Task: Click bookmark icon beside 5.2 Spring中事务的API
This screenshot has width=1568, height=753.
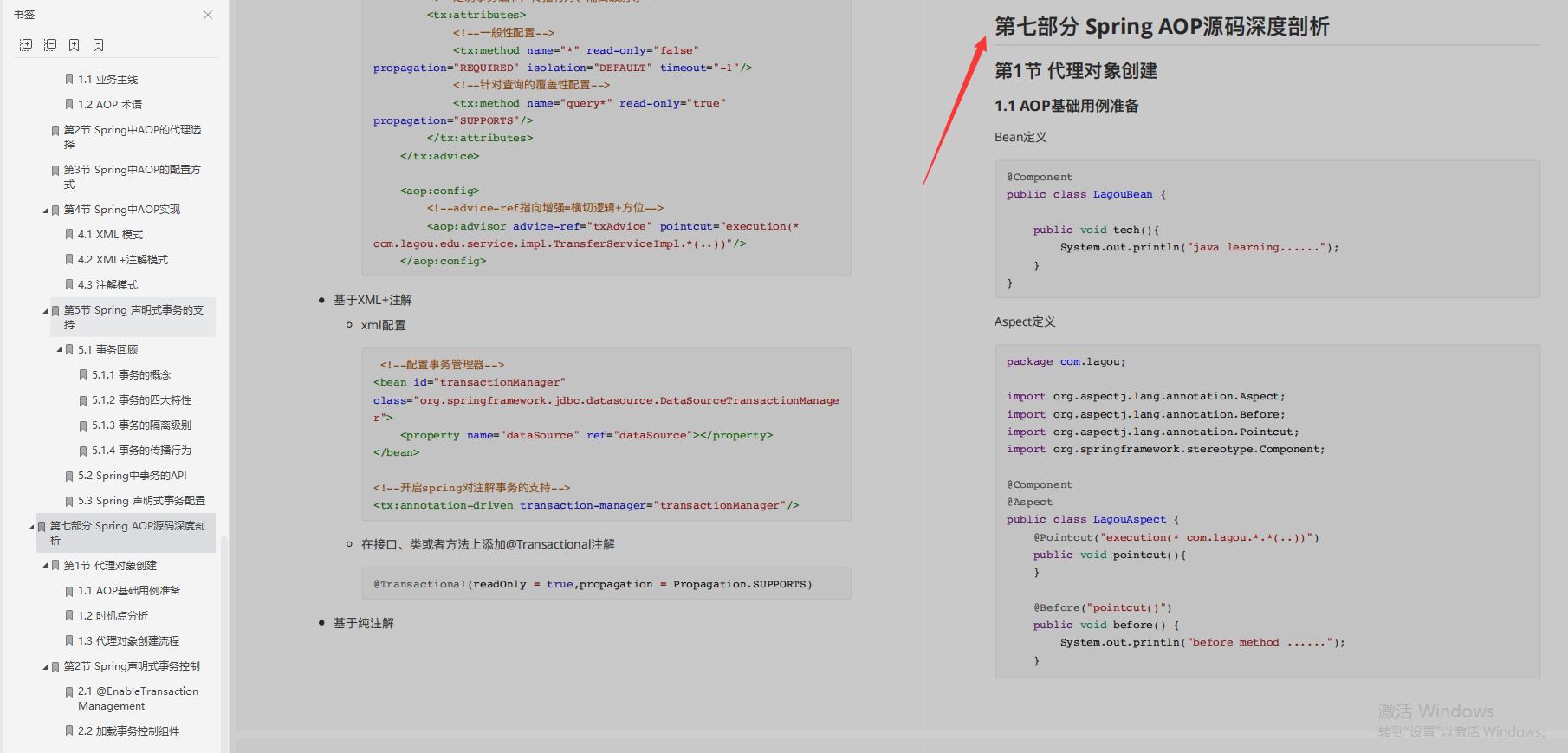Action: pos(69,476)
